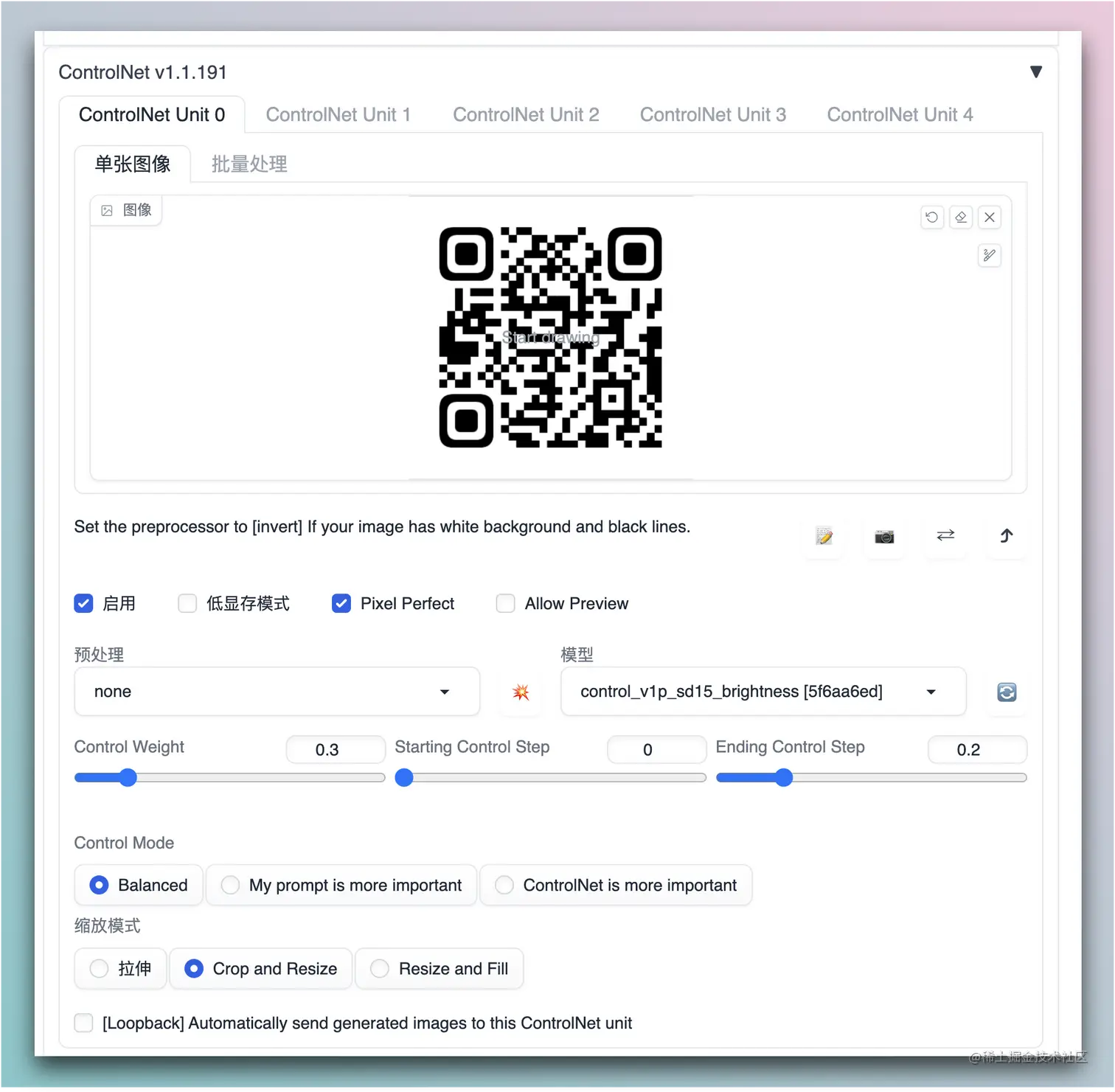Enable the Allow Preview checkbox

(506, 604)
